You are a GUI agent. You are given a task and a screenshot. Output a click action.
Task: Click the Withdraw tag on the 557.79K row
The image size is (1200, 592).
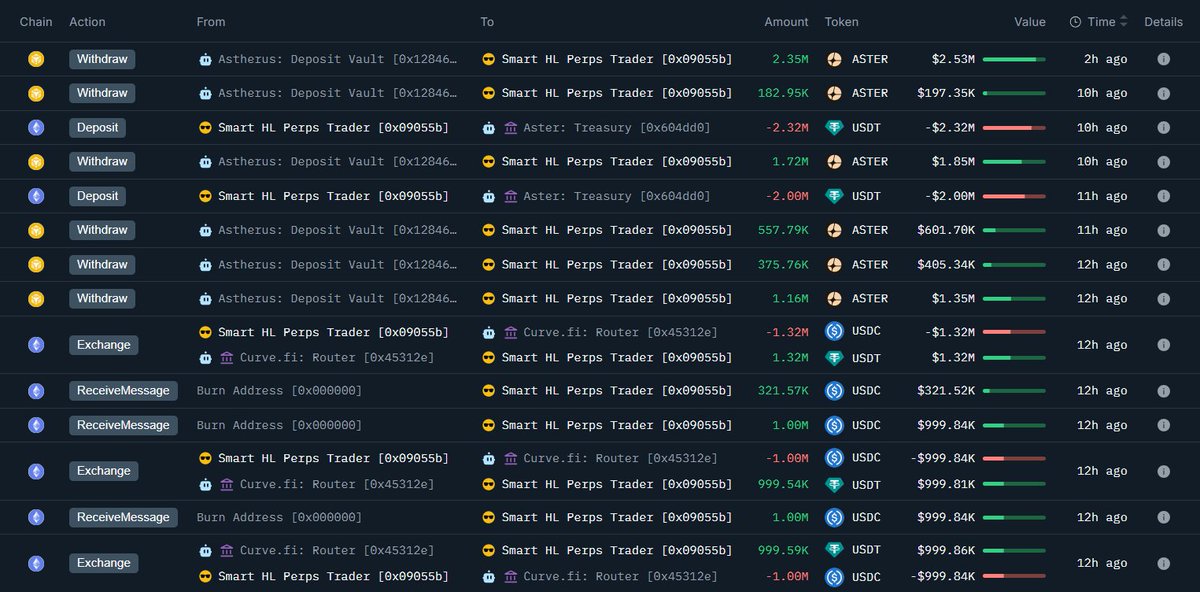pyautogui.click(x=102, y=230)
